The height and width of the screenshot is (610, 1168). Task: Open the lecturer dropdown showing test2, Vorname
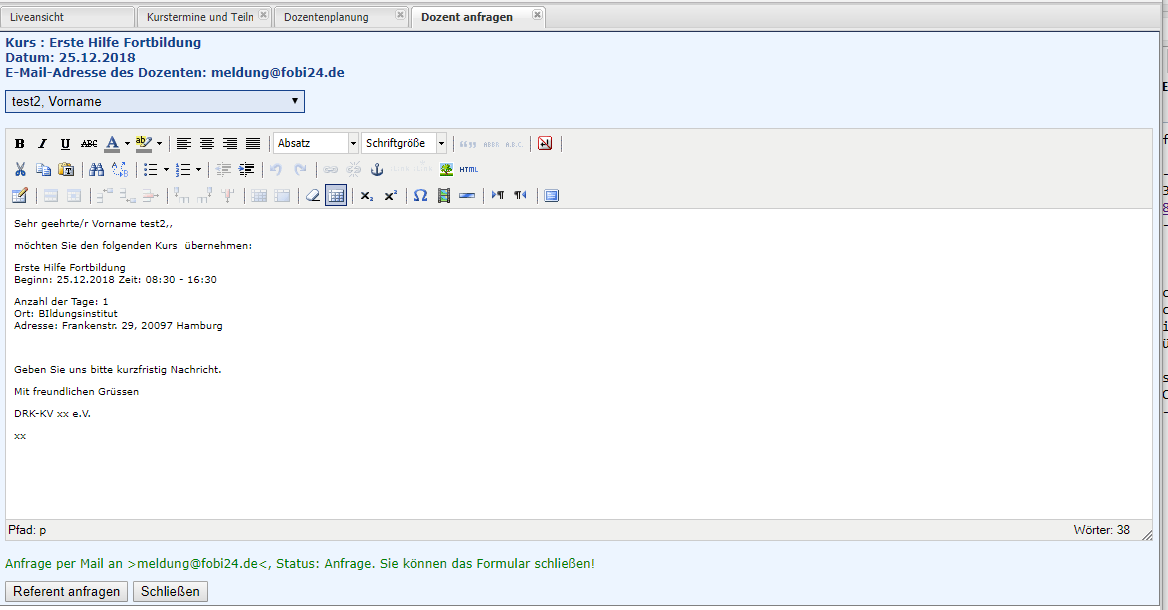point(155,101)
